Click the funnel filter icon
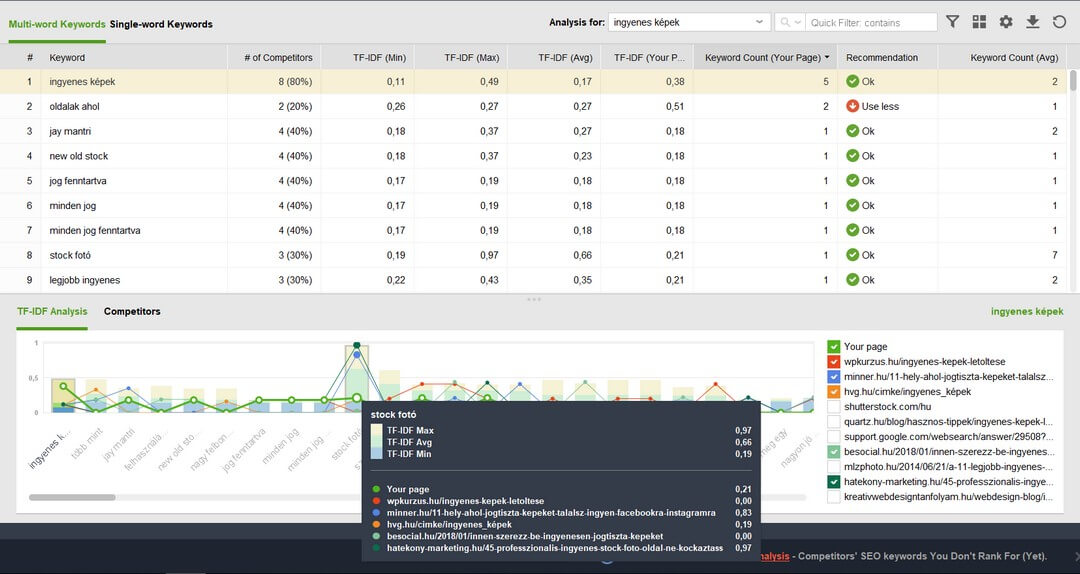 pyautogui.click(x=952, y=22)
